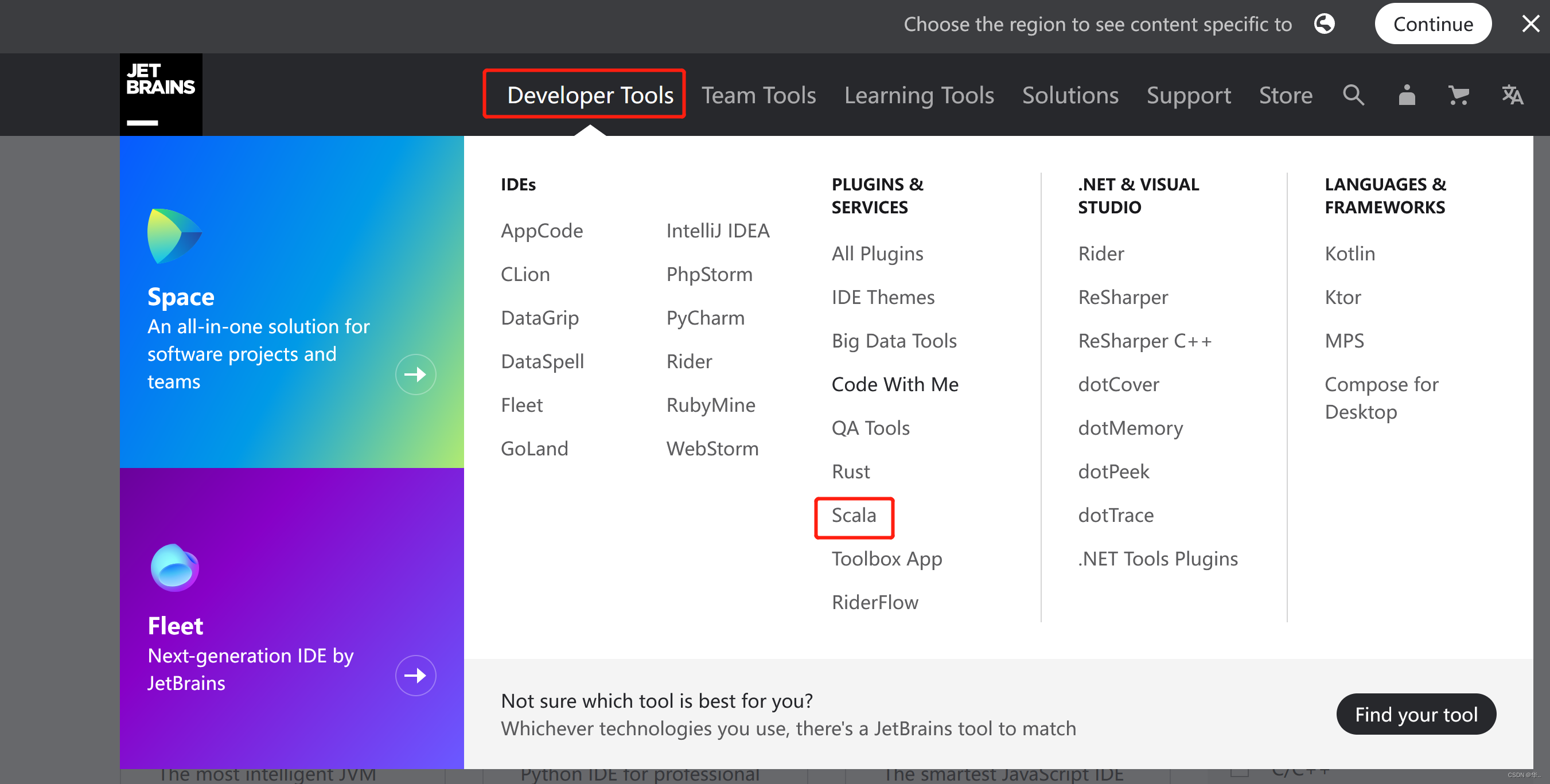
Task: Click the Find your tool button
Action: point(1416,714)
